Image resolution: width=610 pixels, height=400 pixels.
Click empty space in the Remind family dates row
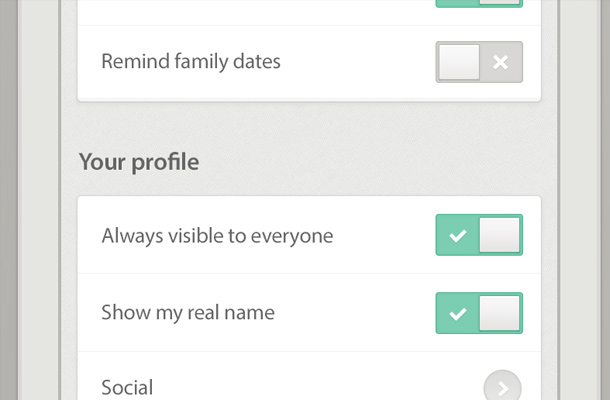click(x=360, y=62)
